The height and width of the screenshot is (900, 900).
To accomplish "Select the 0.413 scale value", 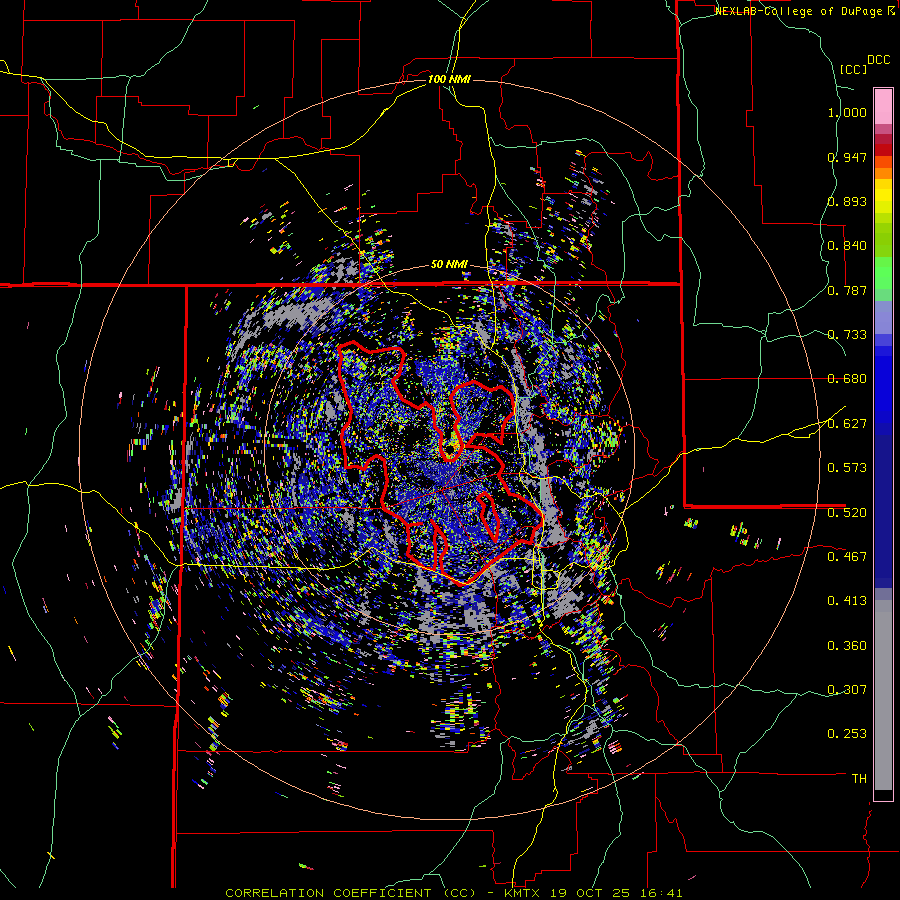I will coord(847,601).
